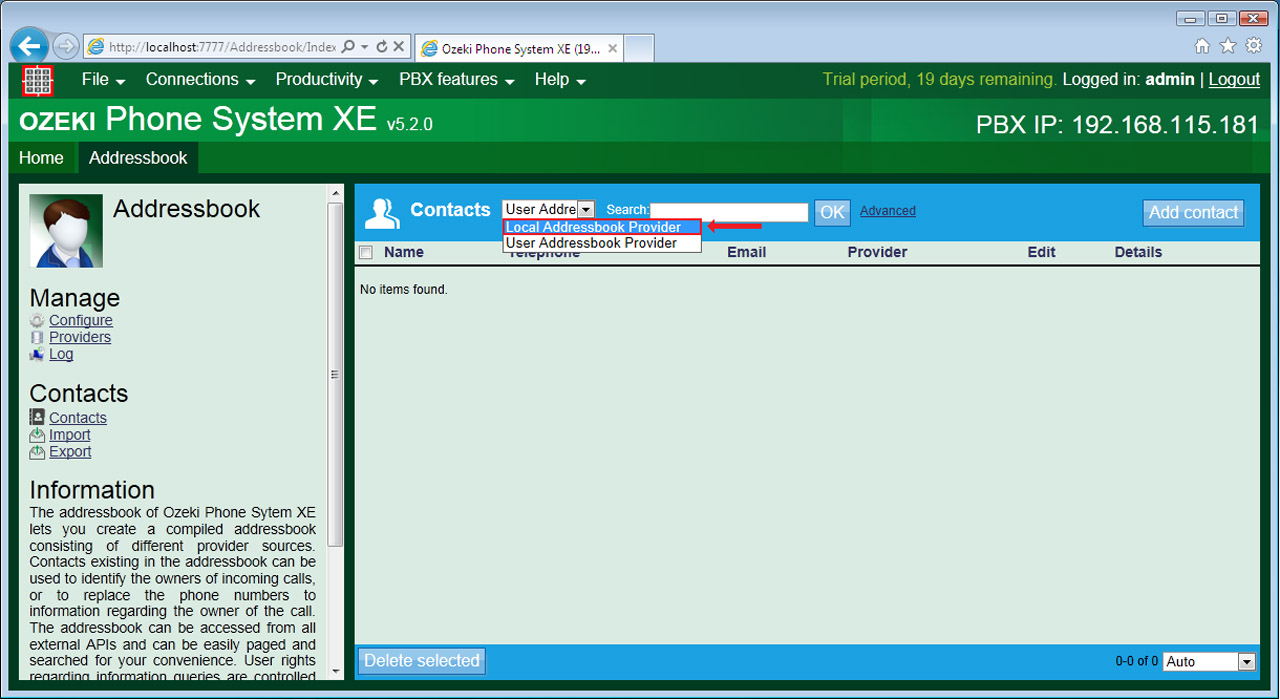This screenshot has width=1280, height=700.
Task: Click the Edit column header
Action: click(x=1041, y=252)
